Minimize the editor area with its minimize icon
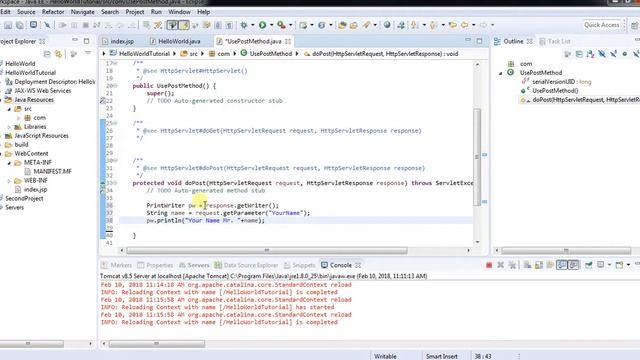This screenshot has width=640, height=360. [468, 40]
